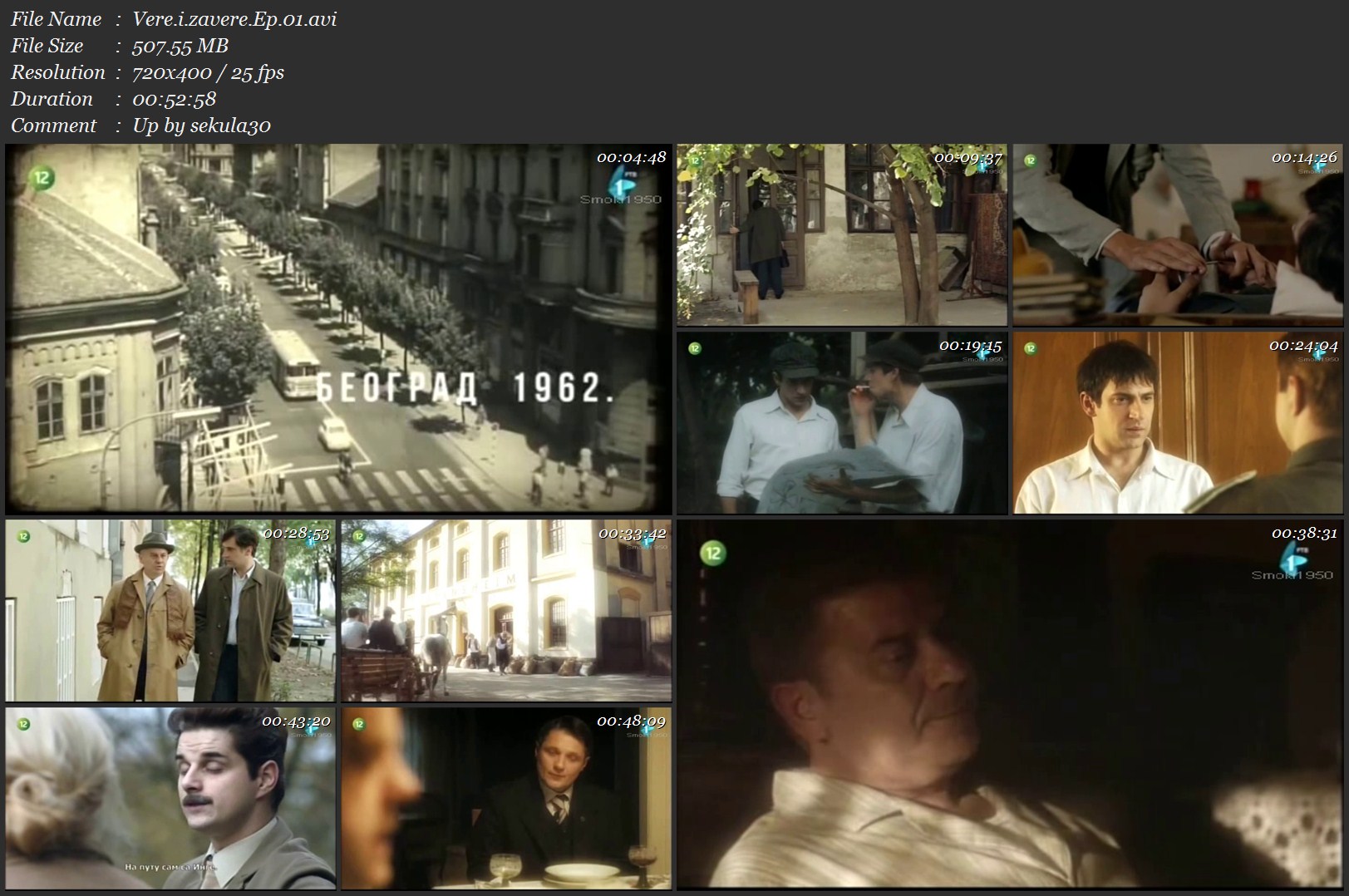1349x896 pixels.
Task: Click the subtitle text in 00:43:20 thumbnail
Action: pos(171,867)
